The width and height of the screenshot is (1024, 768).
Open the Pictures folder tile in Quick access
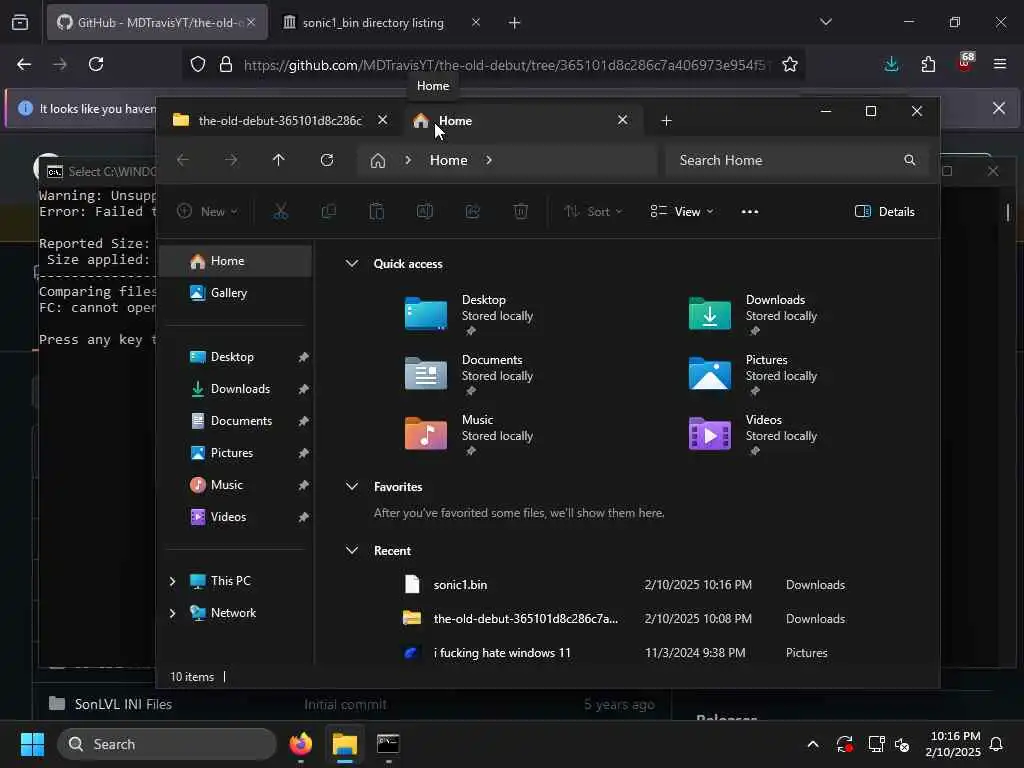coord(753,375)
